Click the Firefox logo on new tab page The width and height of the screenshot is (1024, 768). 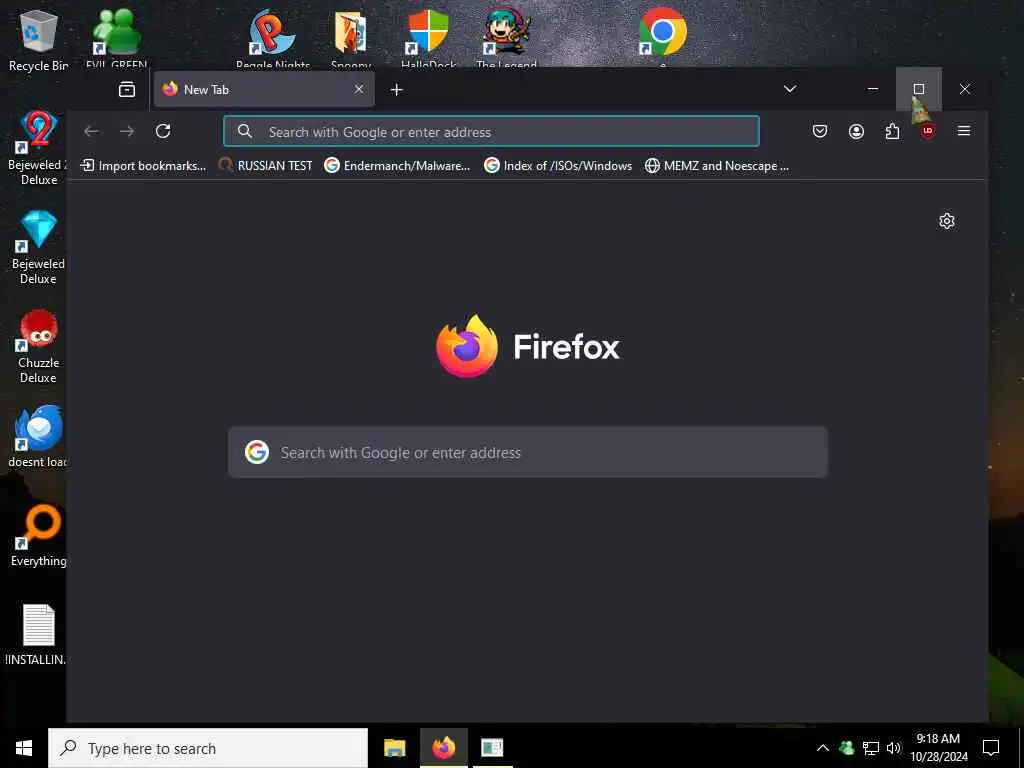tap(528, 346)
